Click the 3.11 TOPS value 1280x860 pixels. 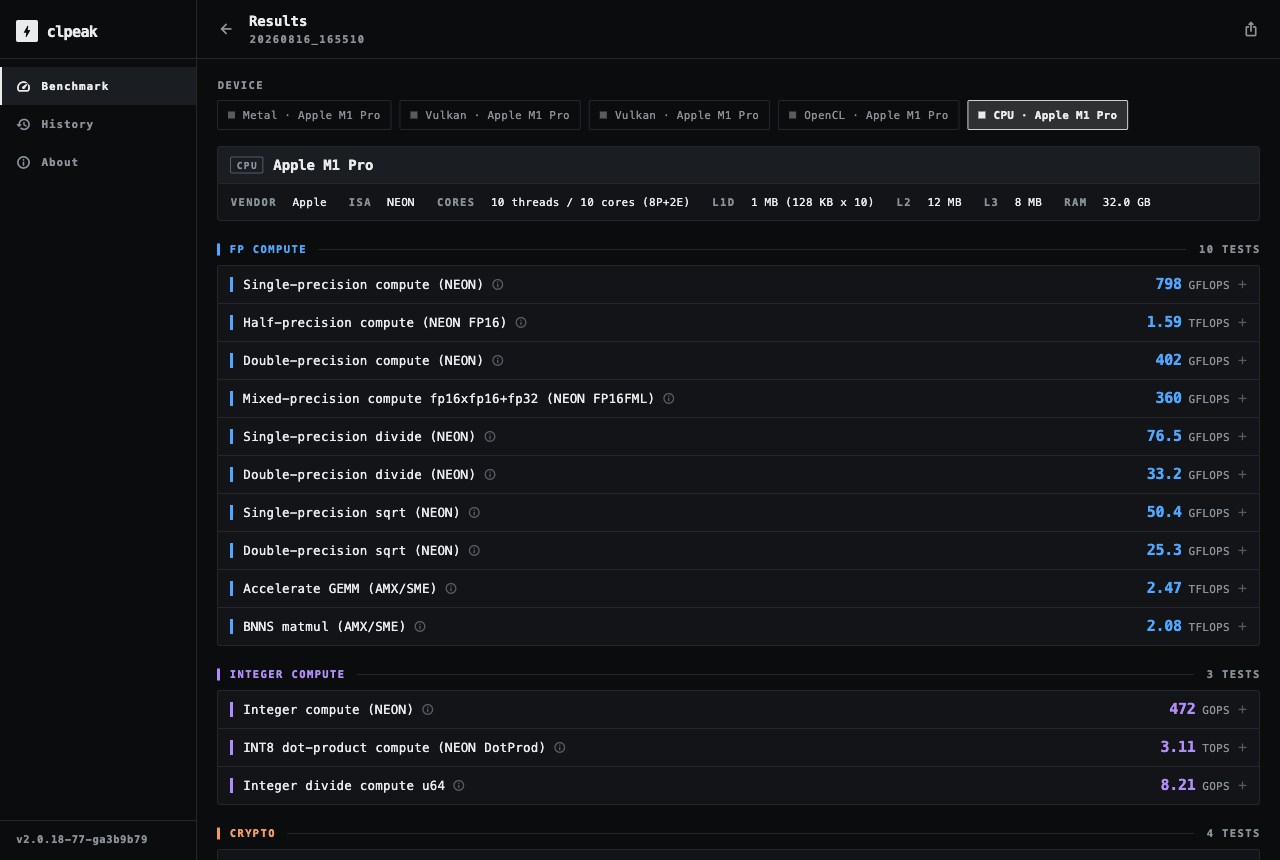pyautogui.click(x=1195, y=748)
